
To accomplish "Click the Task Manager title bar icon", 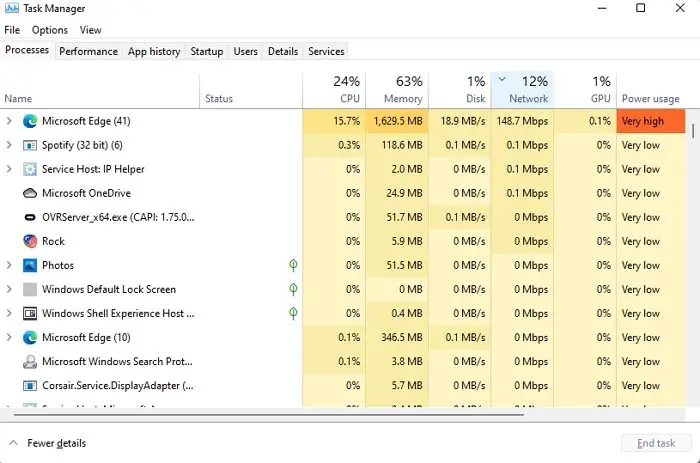I will pos(12,8).
